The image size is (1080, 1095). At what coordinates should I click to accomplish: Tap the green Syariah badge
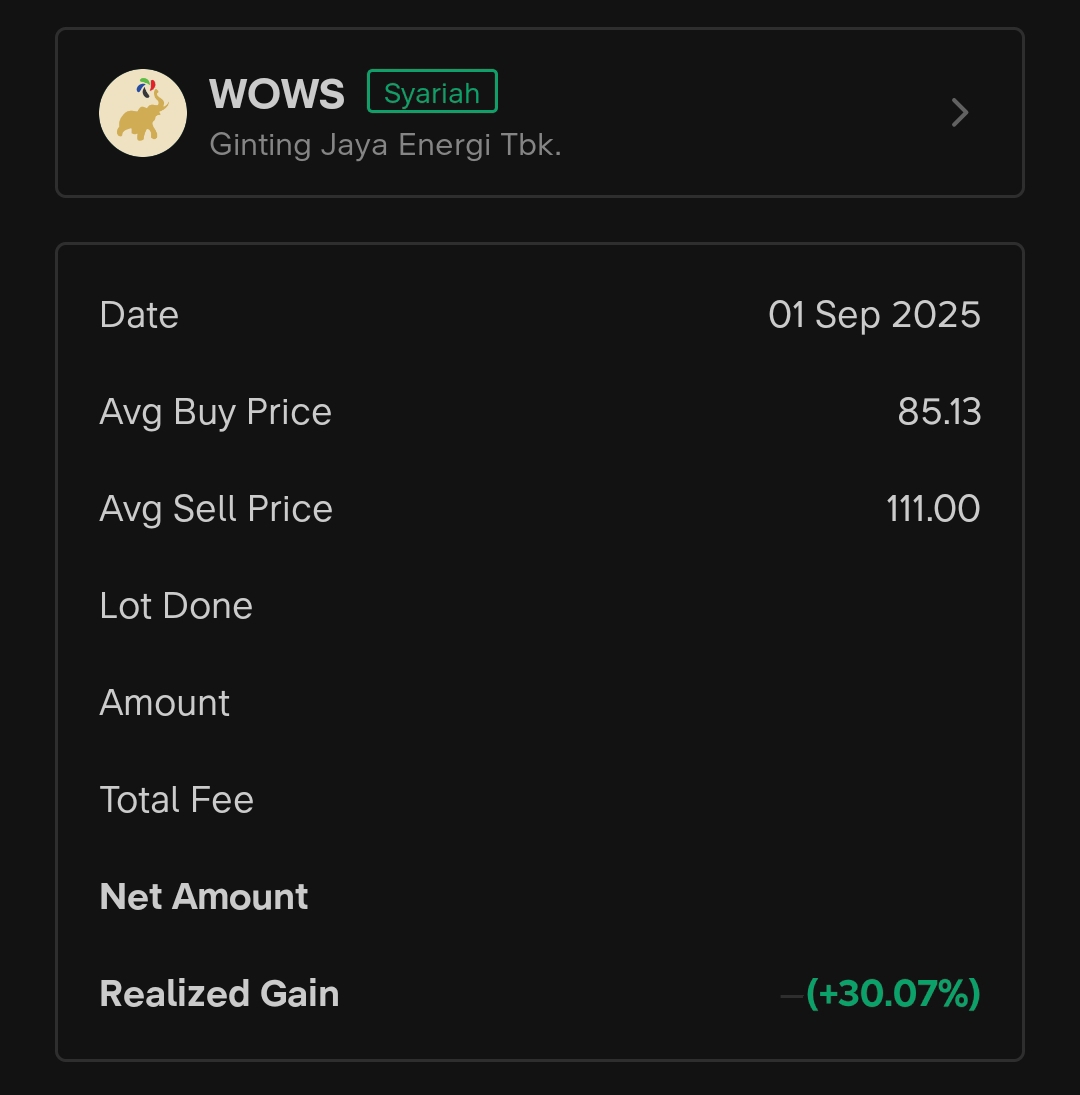pos(432,92)
